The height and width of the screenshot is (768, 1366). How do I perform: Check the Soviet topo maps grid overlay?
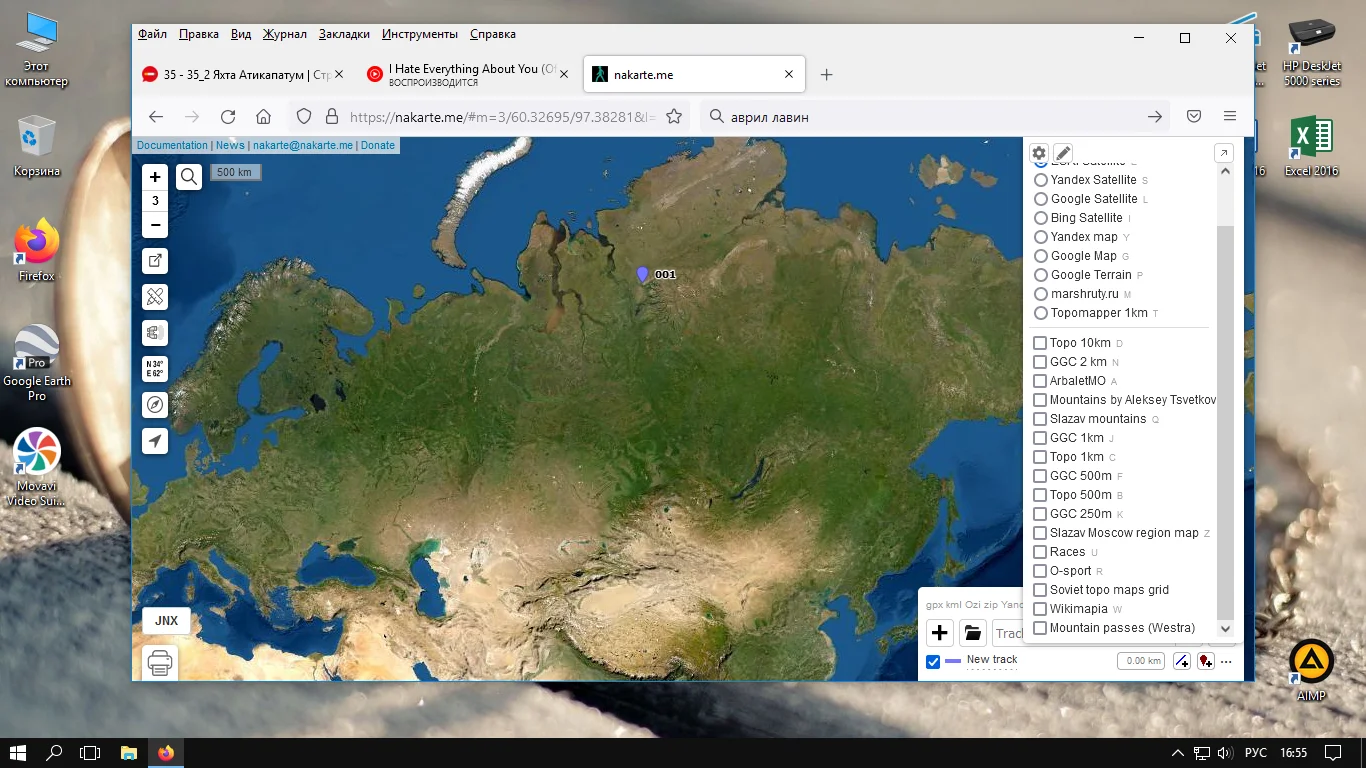[1040, 590]
